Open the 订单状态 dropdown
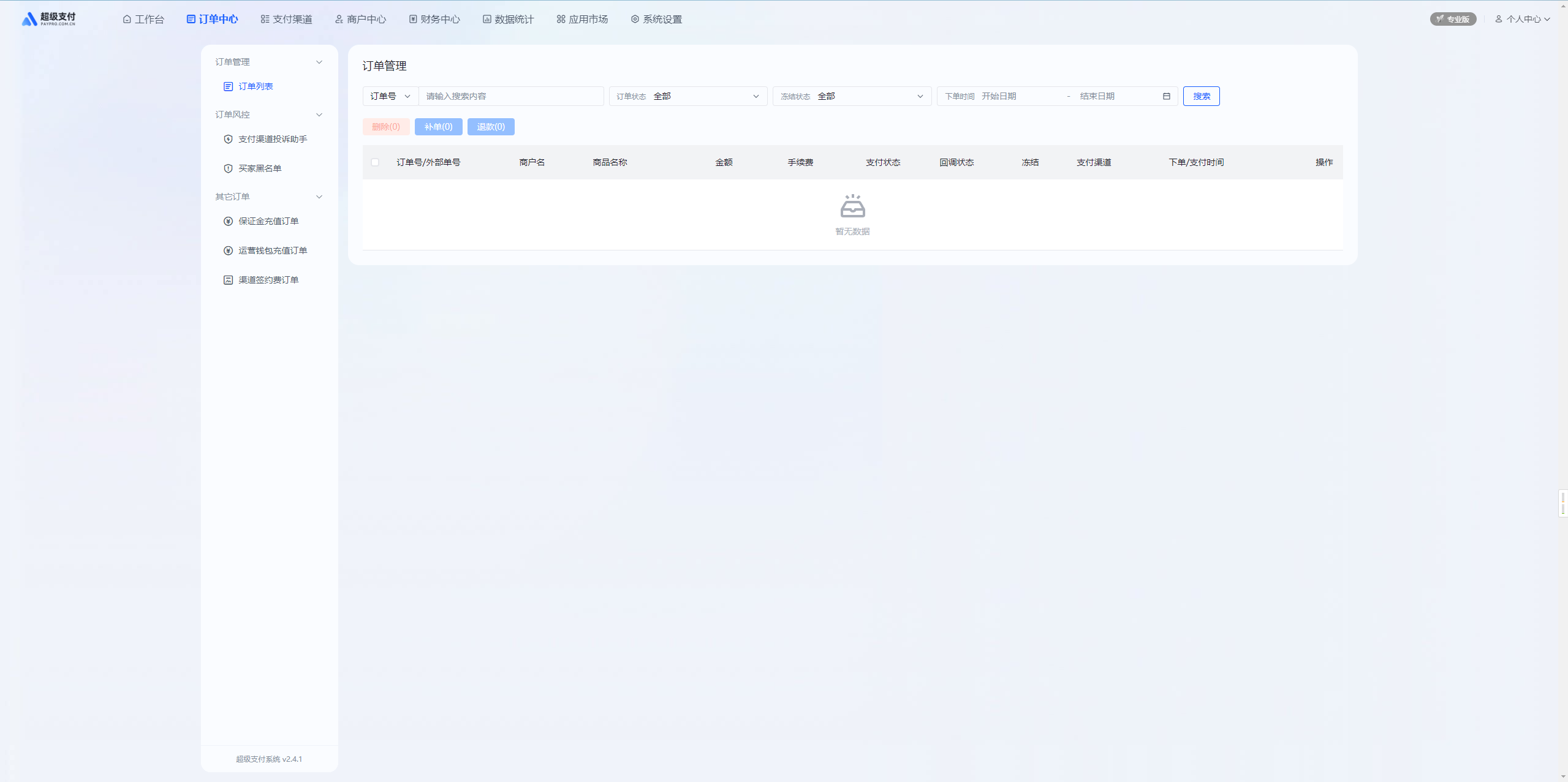Image resolution: width=1568 pixels, height=782 pixels. click(687, 96)
